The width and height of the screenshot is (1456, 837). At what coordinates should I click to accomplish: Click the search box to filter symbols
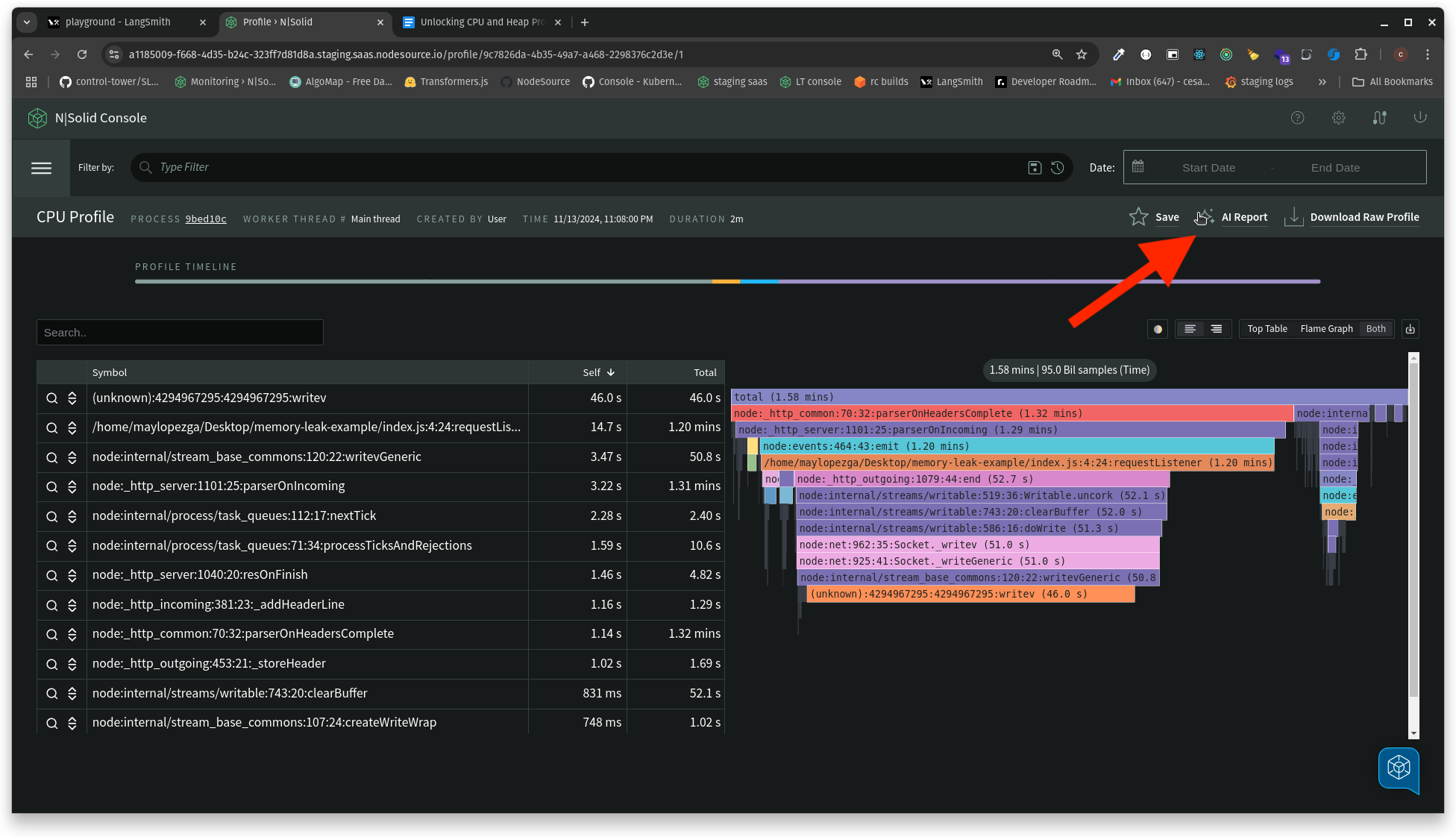pyautogui.click(x=180, y=331)
